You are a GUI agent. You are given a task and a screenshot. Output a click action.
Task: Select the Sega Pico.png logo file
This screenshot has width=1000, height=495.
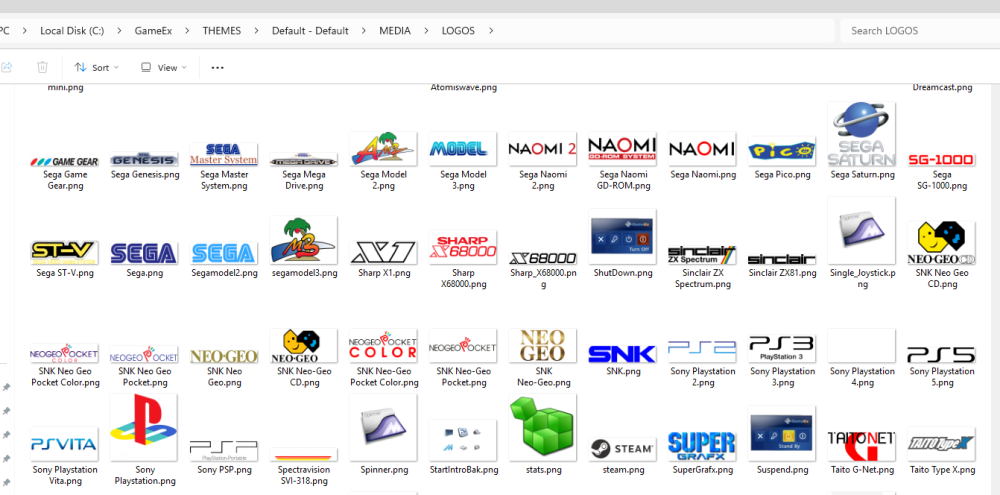point(782,152)
